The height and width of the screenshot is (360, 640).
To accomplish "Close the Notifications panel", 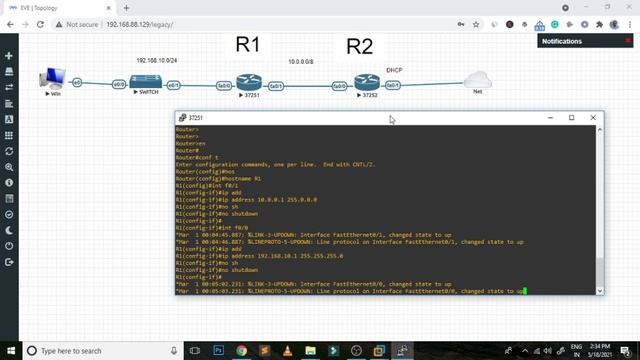I will (x=628, y=40).
